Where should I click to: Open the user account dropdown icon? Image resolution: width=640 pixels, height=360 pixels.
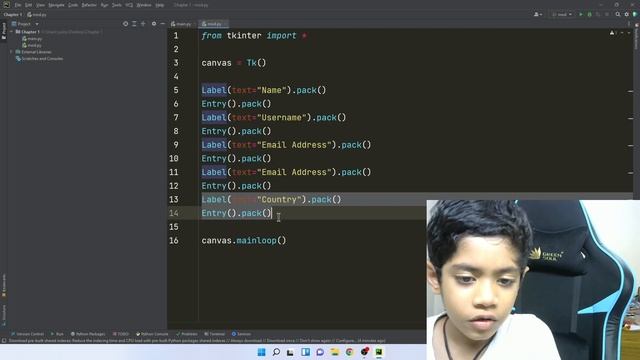click(x=538, y=15)
